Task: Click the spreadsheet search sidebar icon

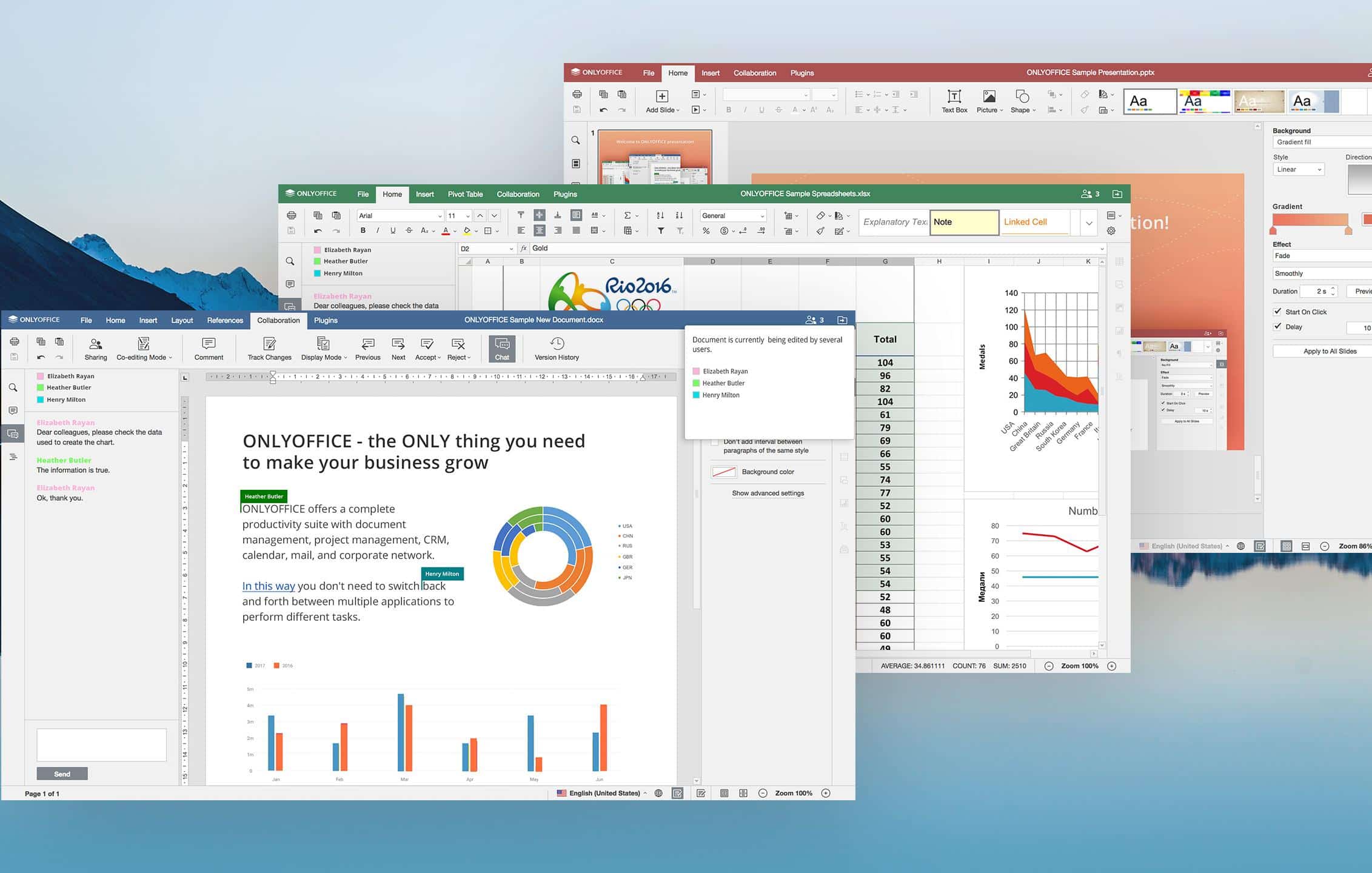Action: click(290, 261)
